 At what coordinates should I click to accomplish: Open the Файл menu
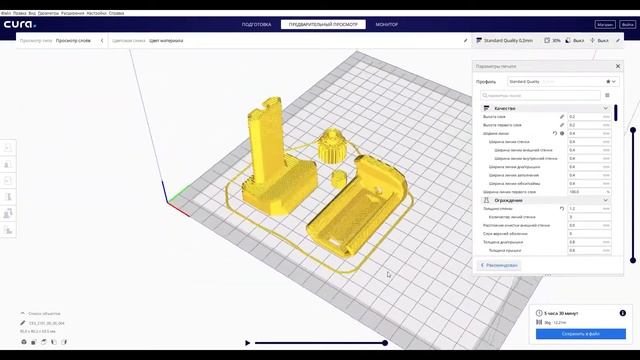tap(6, 13)
